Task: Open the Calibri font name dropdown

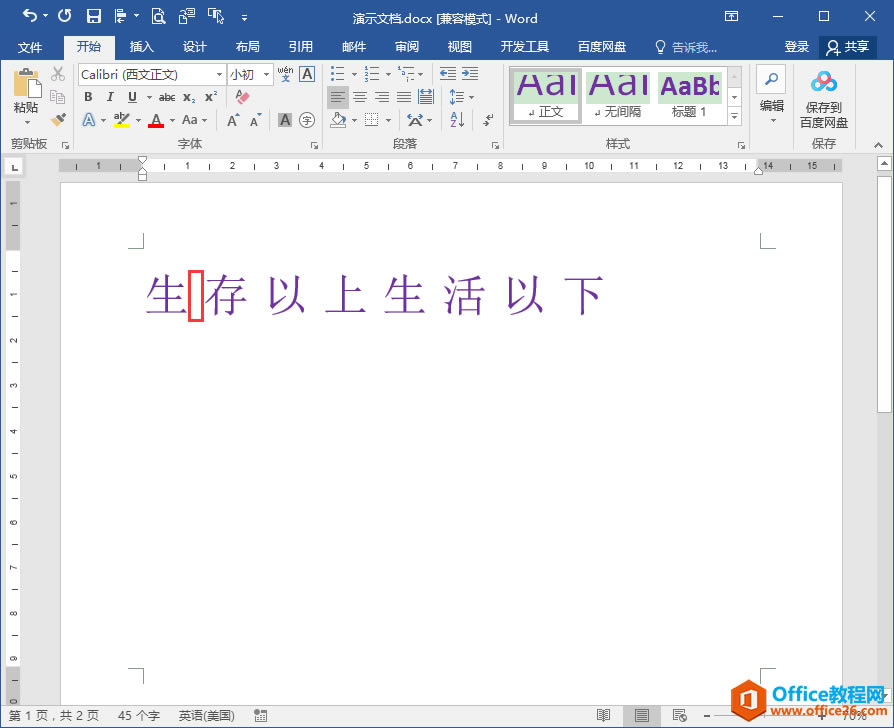Action: tap(220, 75)
